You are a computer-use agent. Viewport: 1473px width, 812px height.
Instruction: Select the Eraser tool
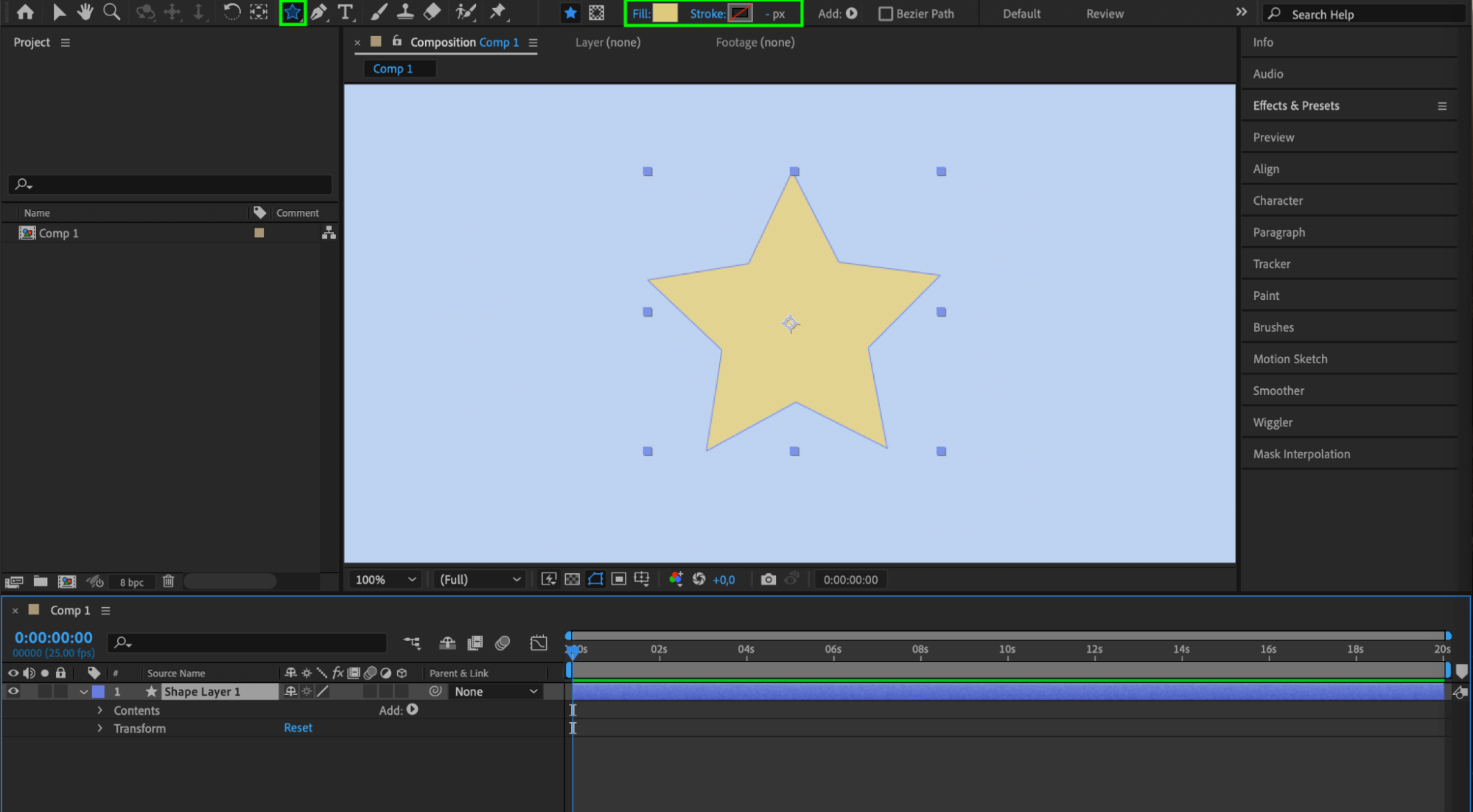click(x=433, y=13)
